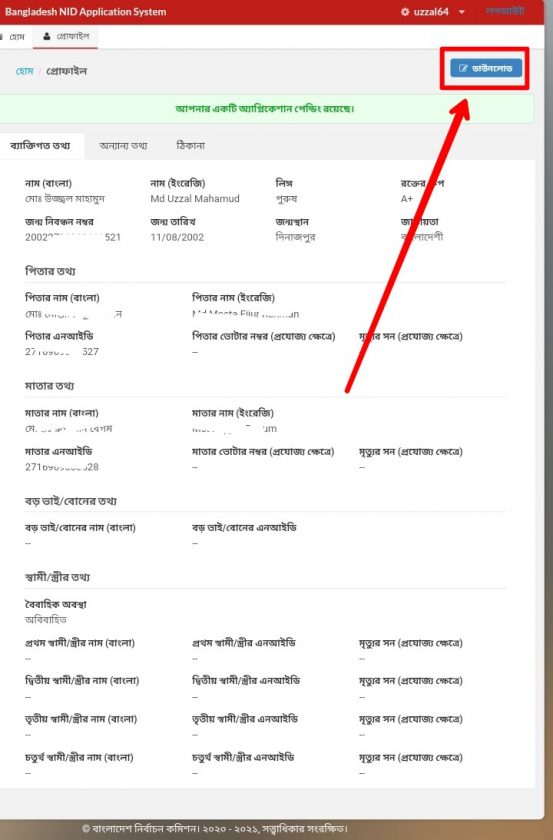This screenshot has width=553, height=840.
Task: Click the পিতার তথ্য section heading
Action: point(50,271)
